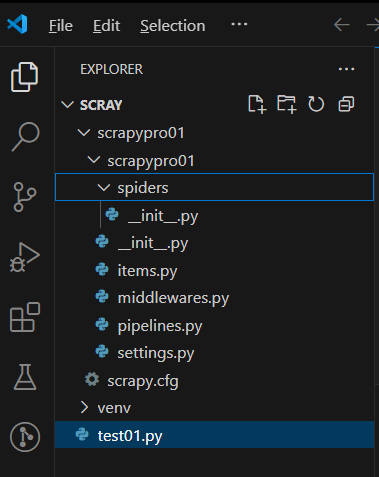Viewport: 379px width, 477px height.
Task: Open settings.py file
Action: coord(214,353)
